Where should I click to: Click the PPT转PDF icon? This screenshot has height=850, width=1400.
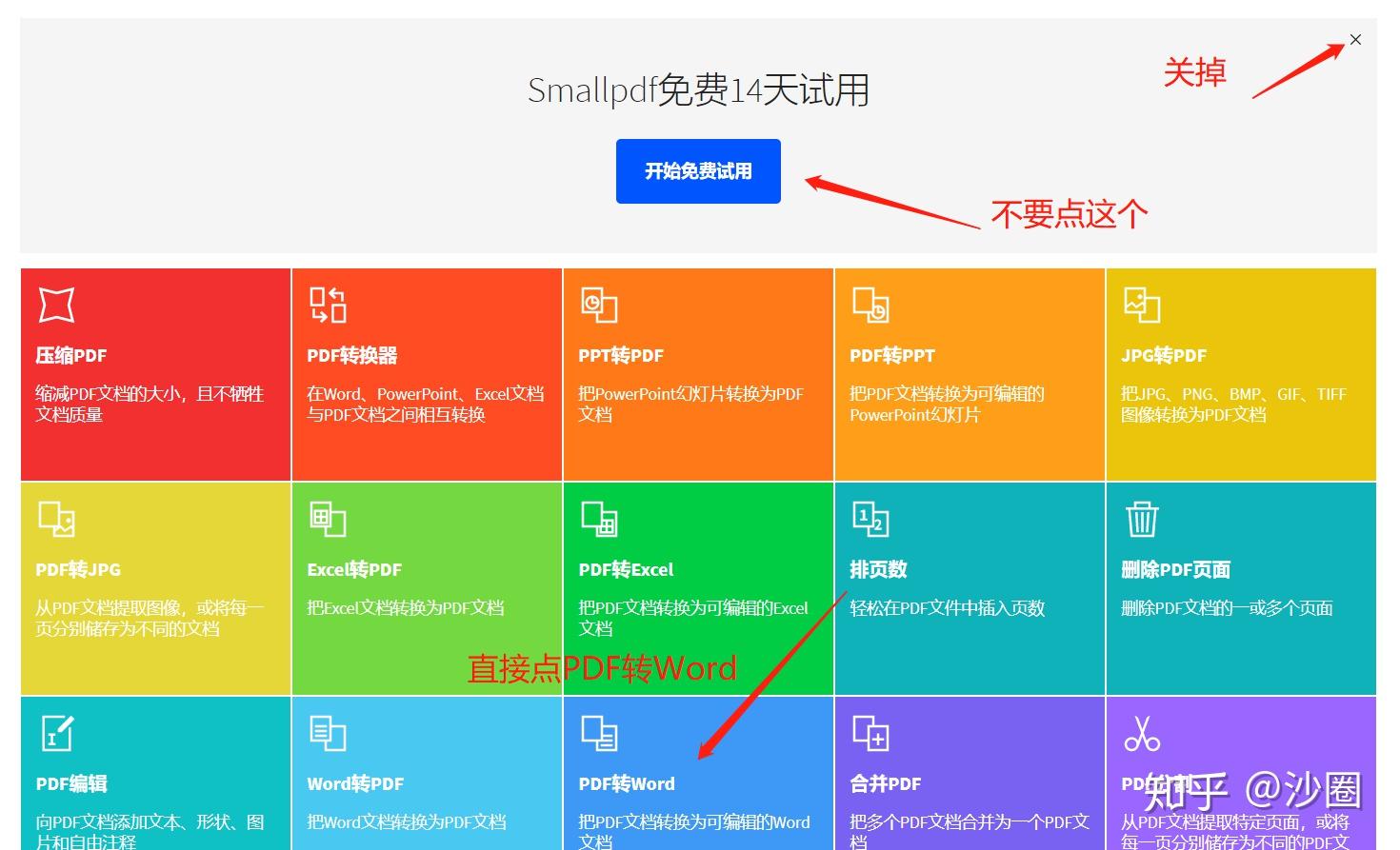click(x=599, y=305)
